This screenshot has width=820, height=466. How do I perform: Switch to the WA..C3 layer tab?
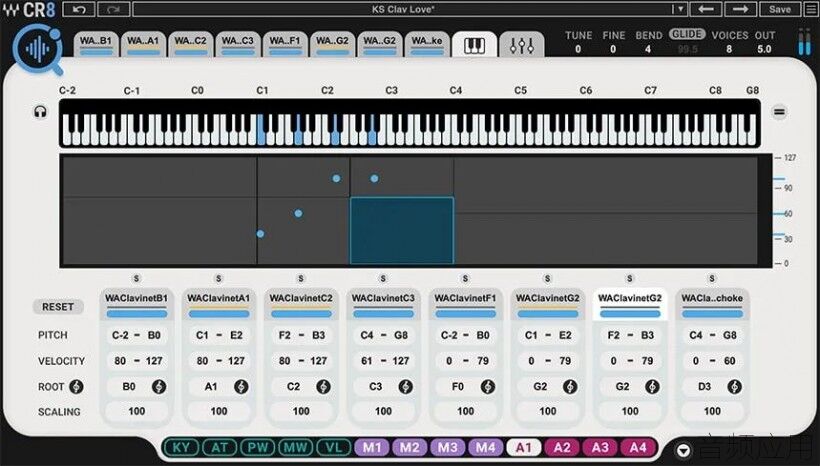(237, 44)
